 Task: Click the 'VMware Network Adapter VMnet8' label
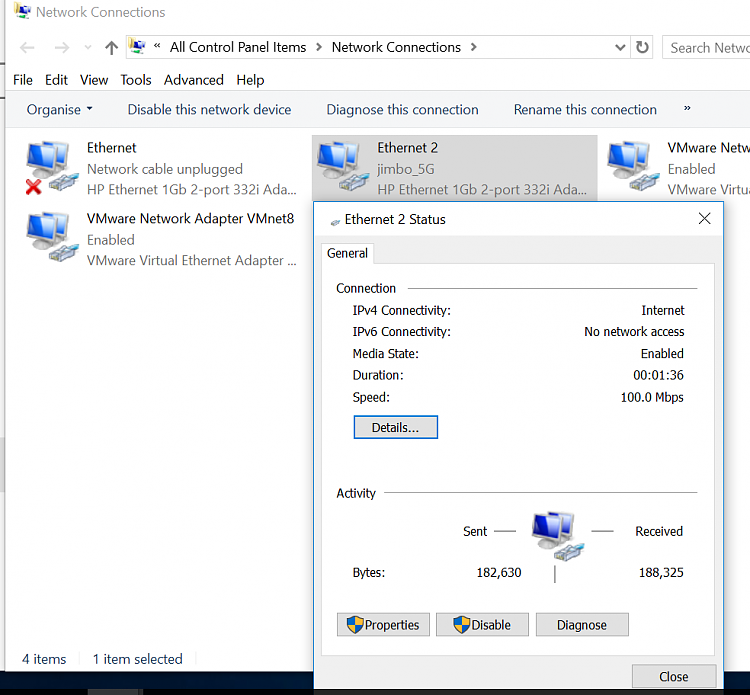click(x=190, y=219)
